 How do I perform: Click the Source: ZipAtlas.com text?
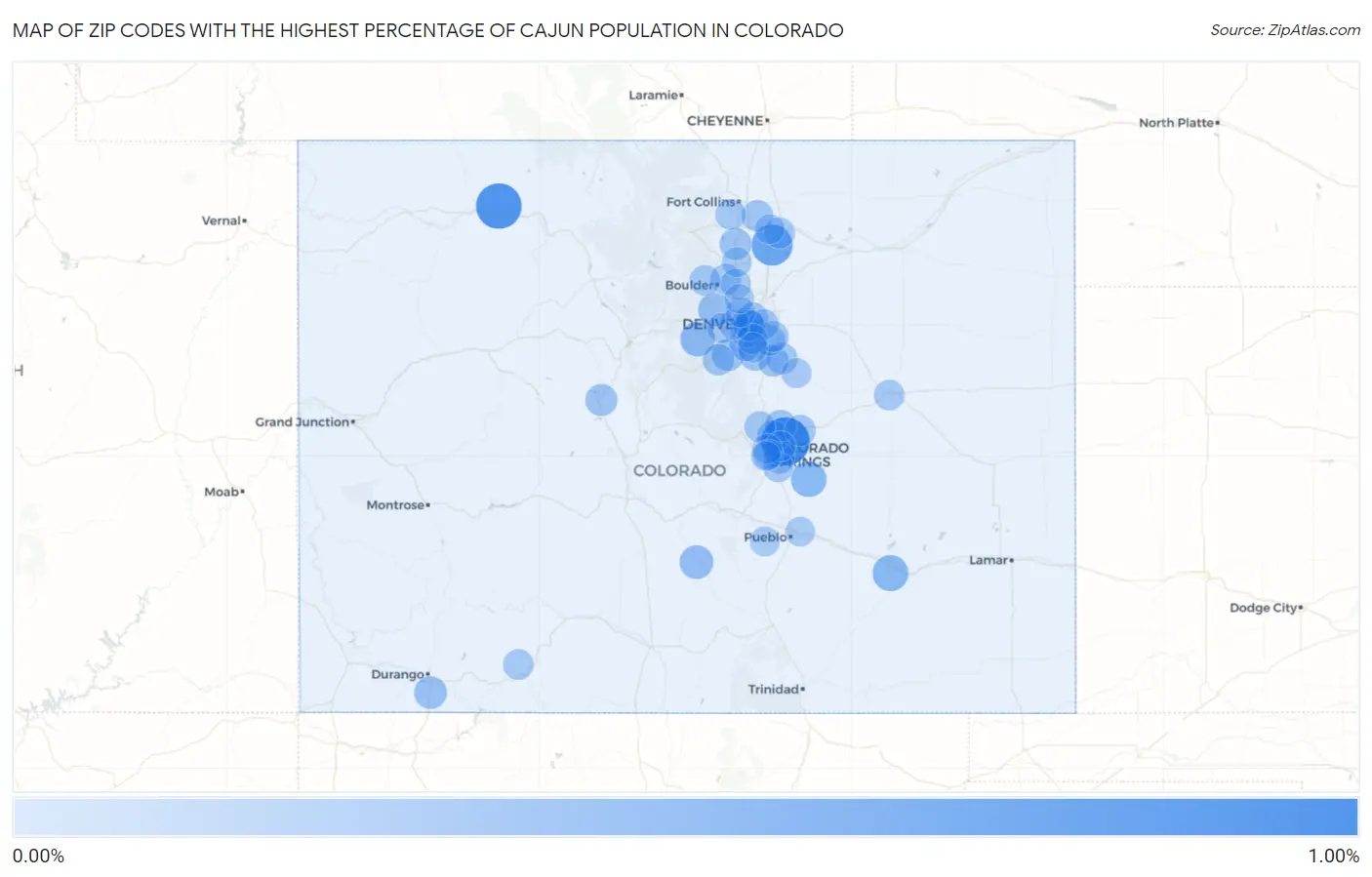point(1285,30)
